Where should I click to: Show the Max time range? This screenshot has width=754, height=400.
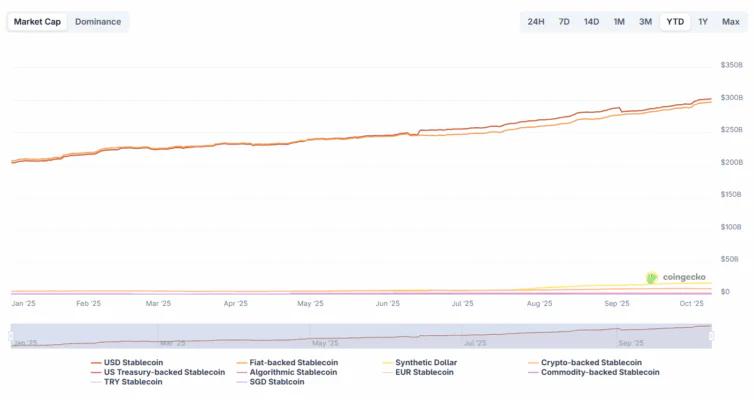tap(731, 21)
